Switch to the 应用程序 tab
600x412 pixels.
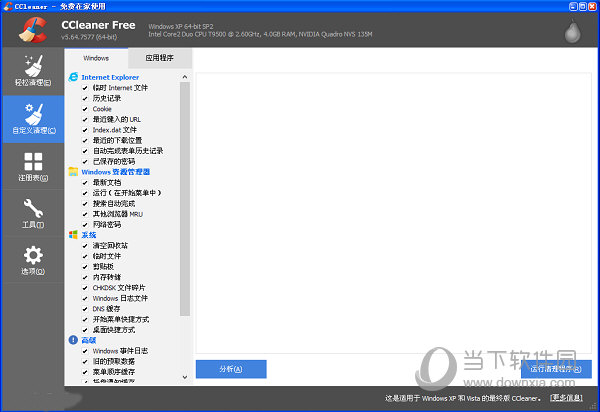click(160, 58)
